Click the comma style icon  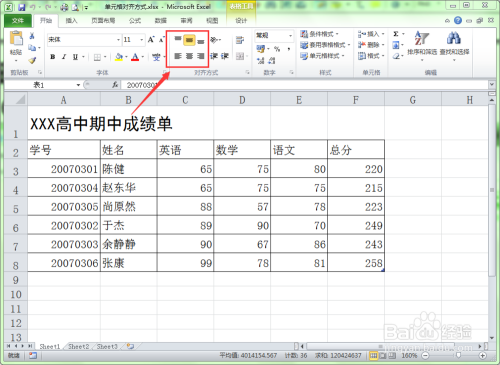coord(288,49)
